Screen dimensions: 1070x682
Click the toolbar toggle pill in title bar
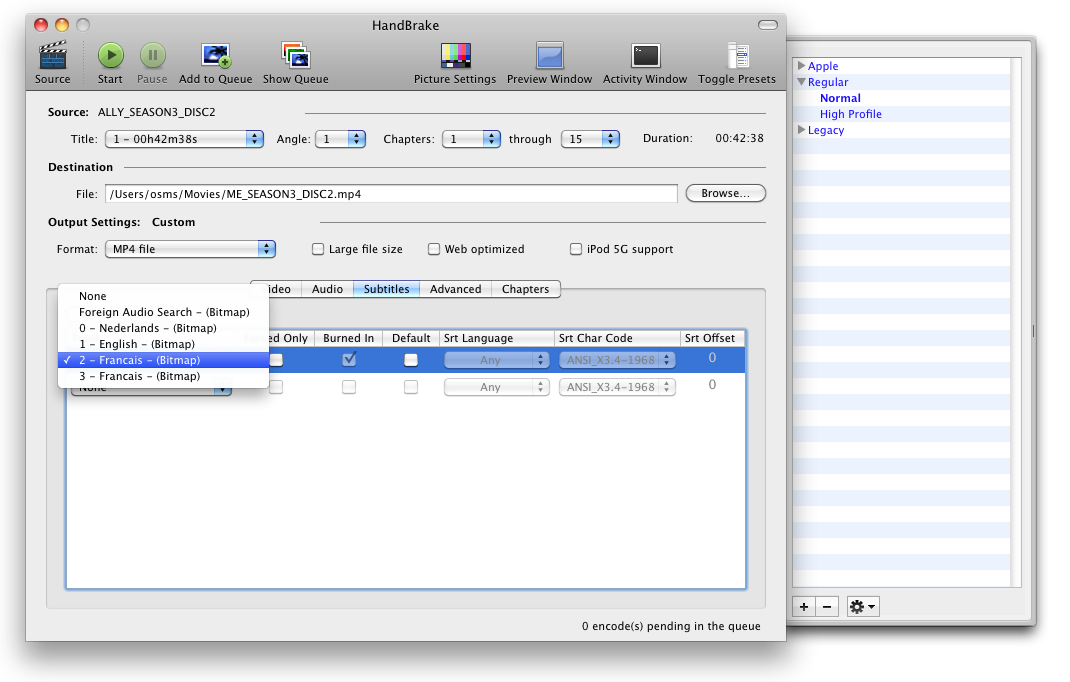tap(768, 25)
